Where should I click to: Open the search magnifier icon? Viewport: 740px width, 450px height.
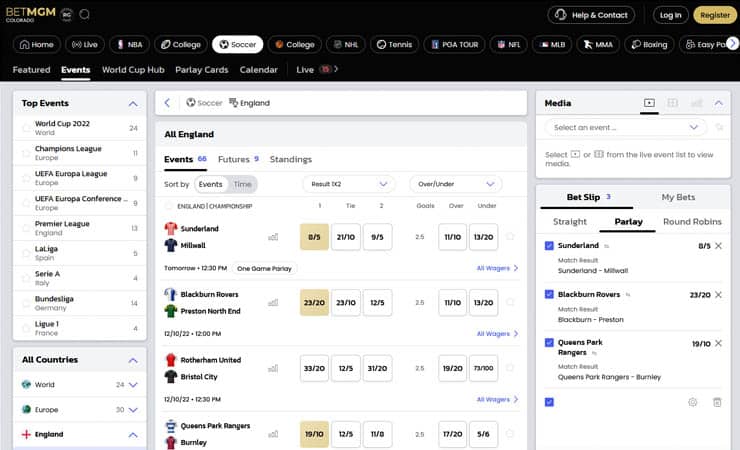[x=84, y=14]
